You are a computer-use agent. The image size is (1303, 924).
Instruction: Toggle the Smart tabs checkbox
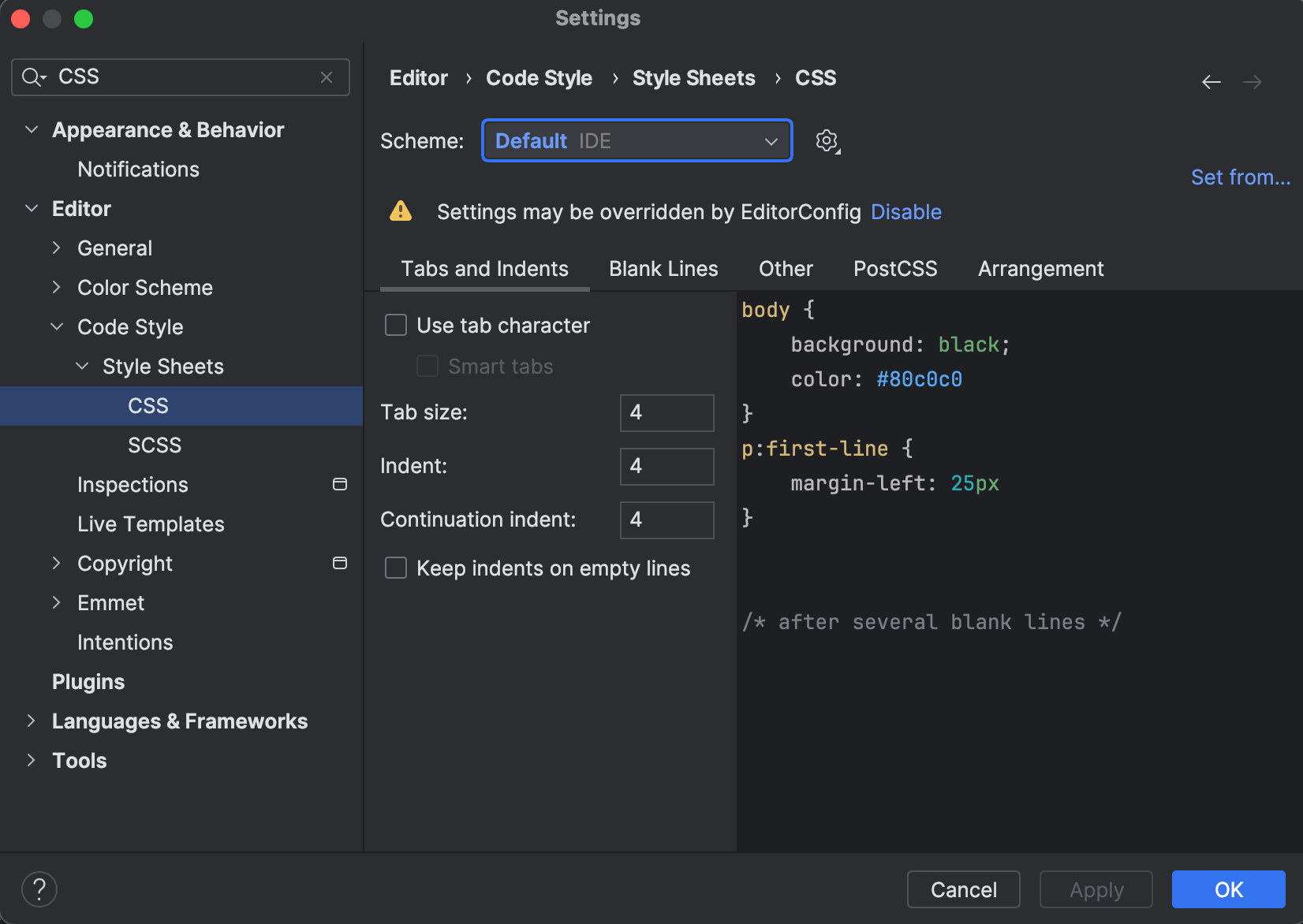coord(427,366)
